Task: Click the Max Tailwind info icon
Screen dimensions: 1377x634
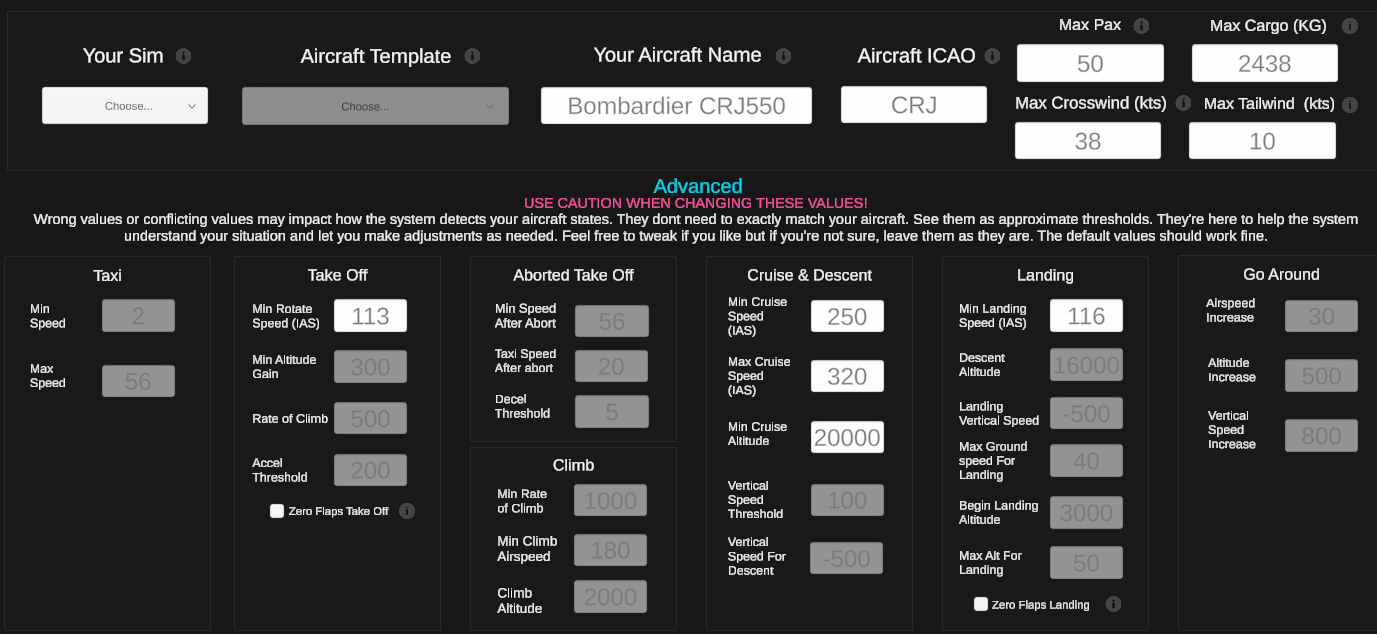Action: pos(1350,104)
